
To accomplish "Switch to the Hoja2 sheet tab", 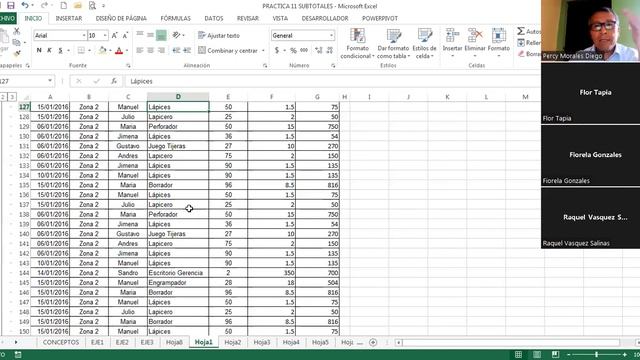I will [x=233, y=342].
